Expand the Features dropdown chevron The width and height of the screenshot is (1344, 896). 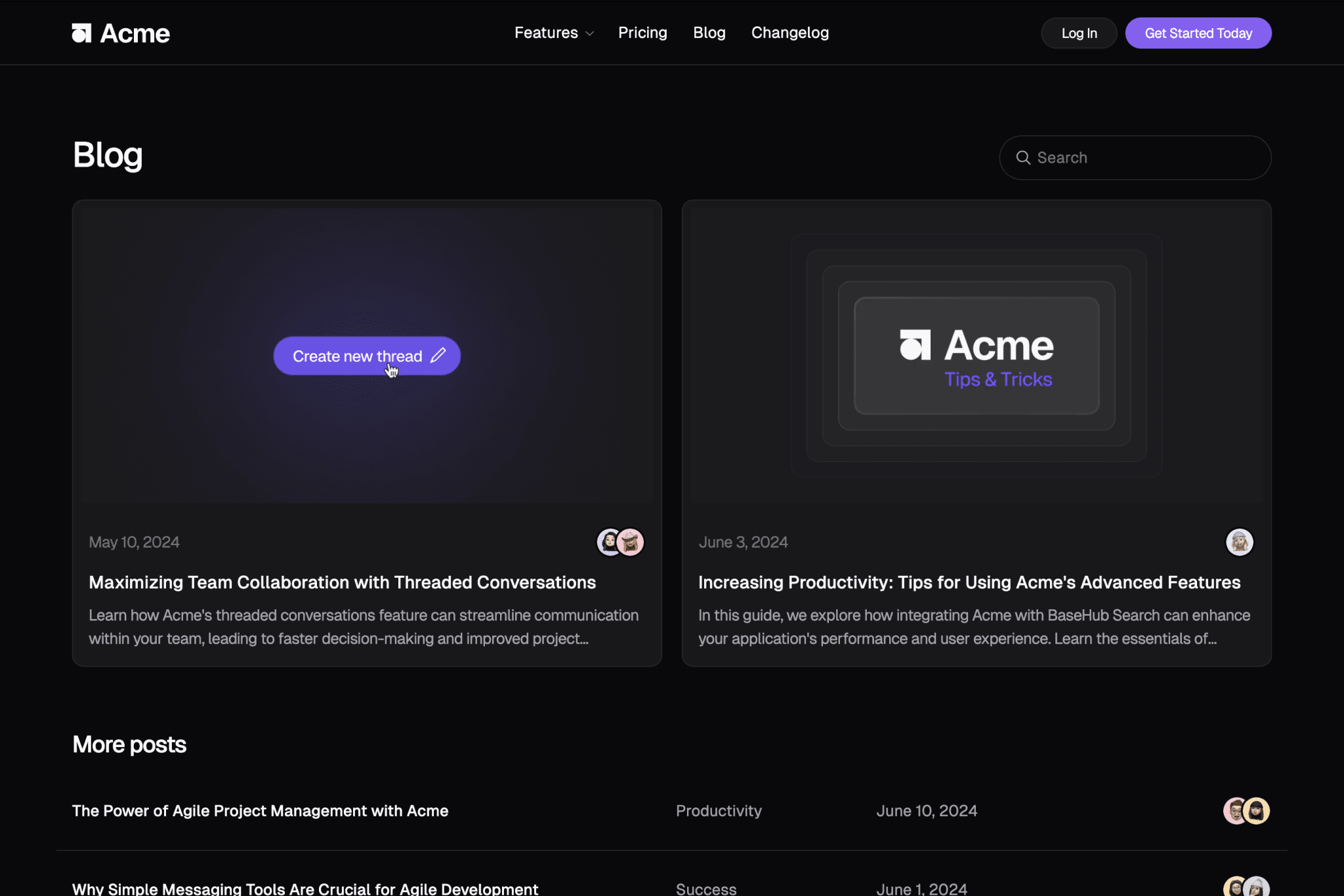point(589,33)
